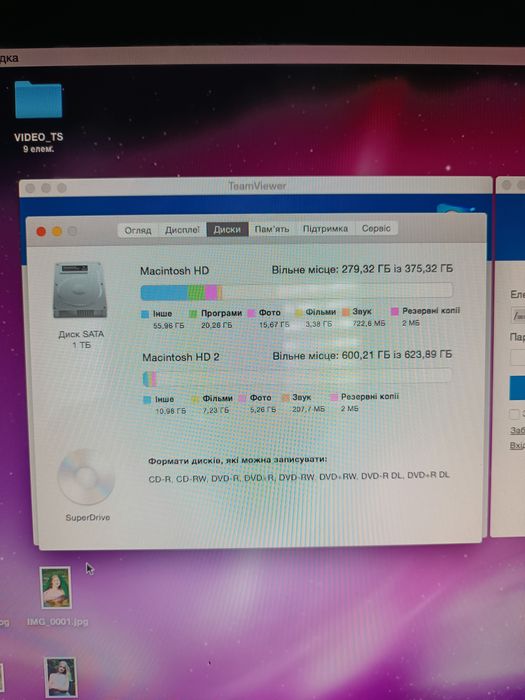The height and width of the screenshot is (700, 525).
Task: Open the VIDEO_TS folder on desktop
Action: [x=38, y=100]
